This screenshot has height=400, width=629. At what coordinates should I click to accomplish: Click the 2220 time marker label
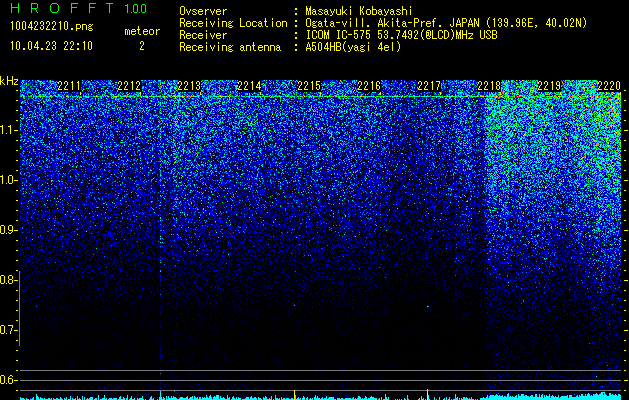pyautogui.click(x=609, y=86)
